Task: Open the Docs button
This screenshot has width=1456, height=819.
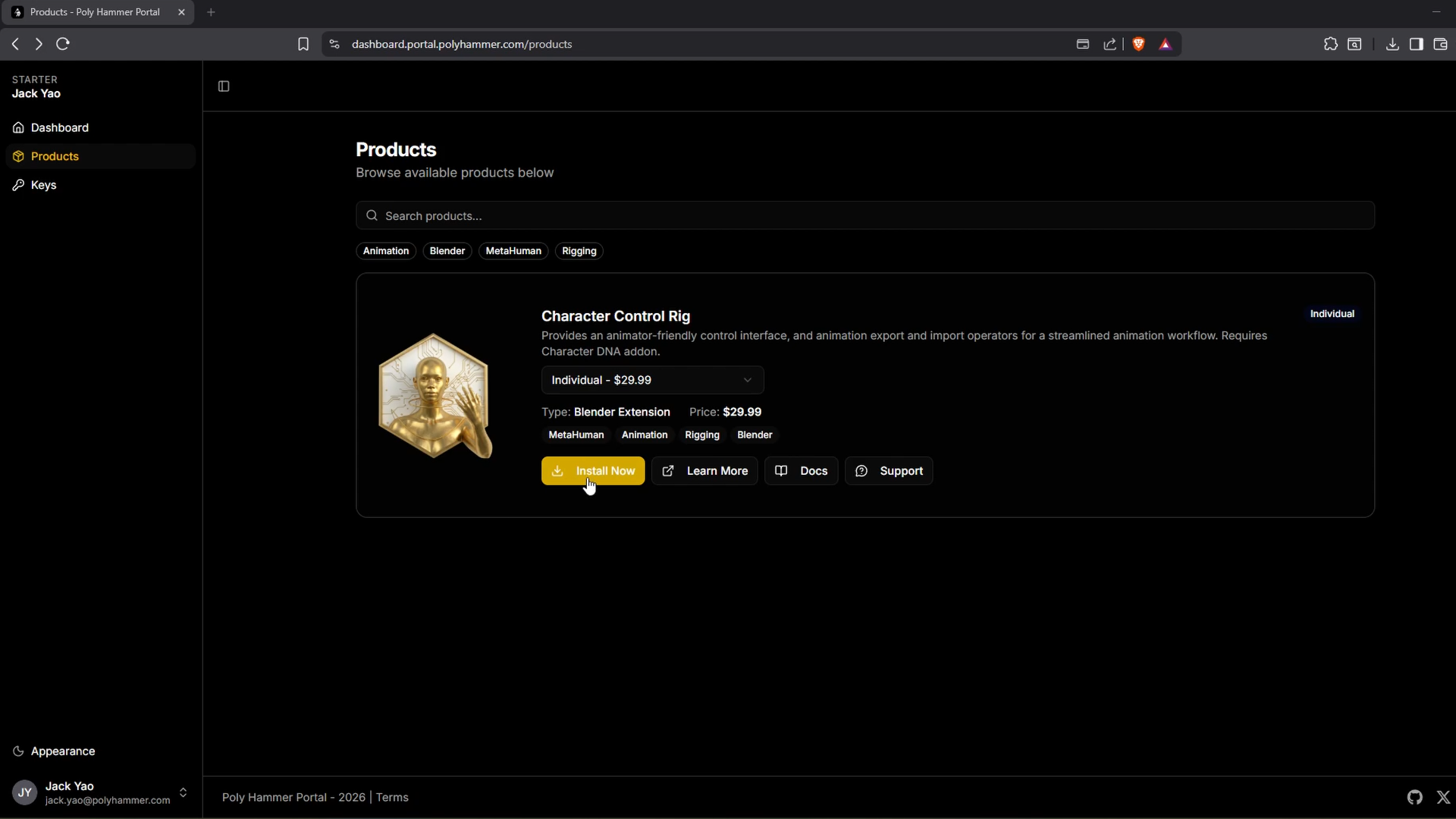Action: [801, 471]
